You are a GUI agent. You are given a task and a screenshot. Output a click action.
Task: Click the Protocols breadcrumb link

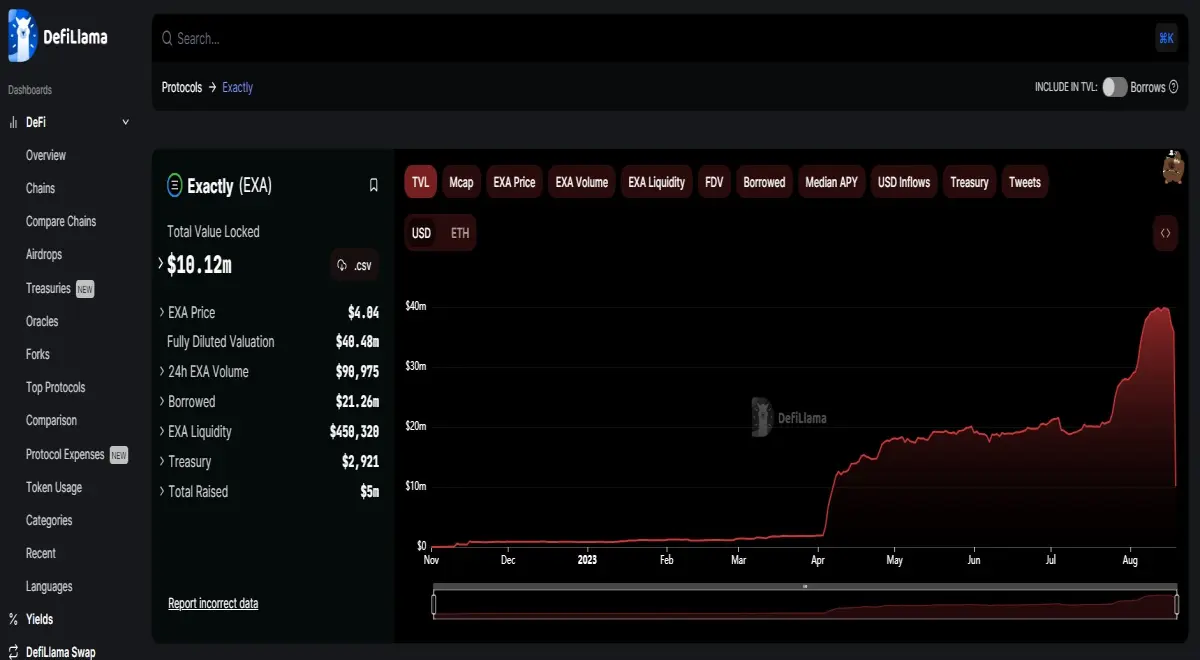point(182,87)
